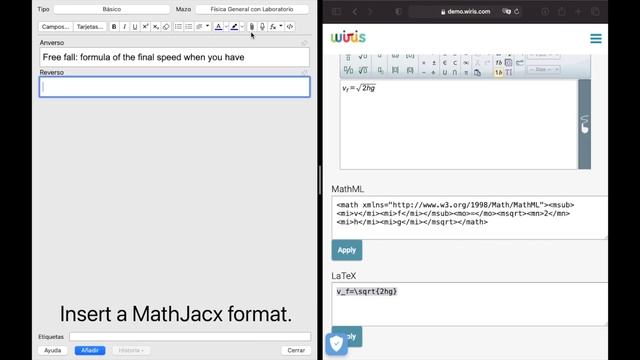Open Safari downloads icon
The height and width of the screenshot is (360, 640).
click(x=545, y=11)
